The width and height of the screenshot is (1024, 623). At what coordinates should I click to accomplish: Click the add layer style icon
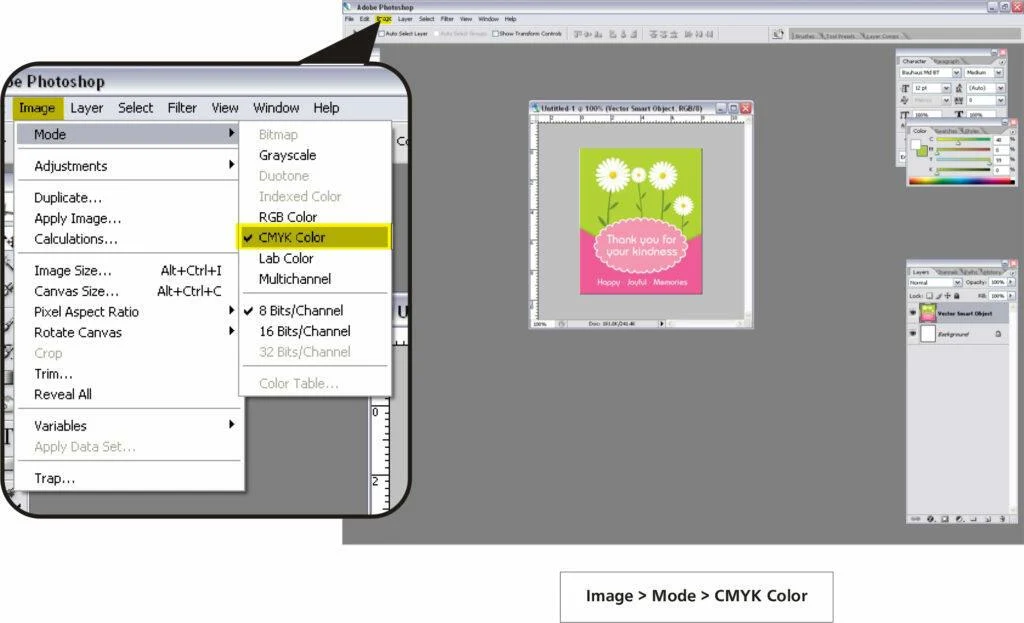tap(929, 519)
